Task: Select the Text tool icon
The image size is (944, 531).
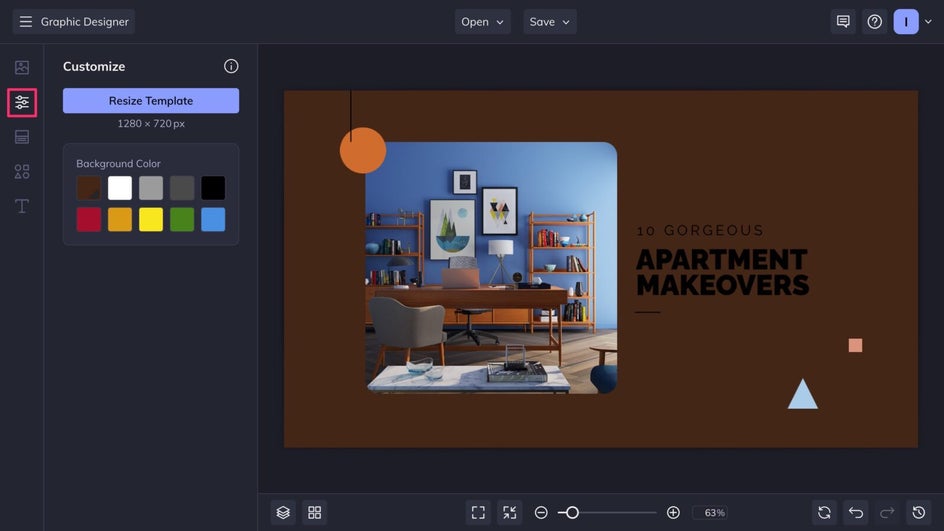Action: click(x=22, y=206)
